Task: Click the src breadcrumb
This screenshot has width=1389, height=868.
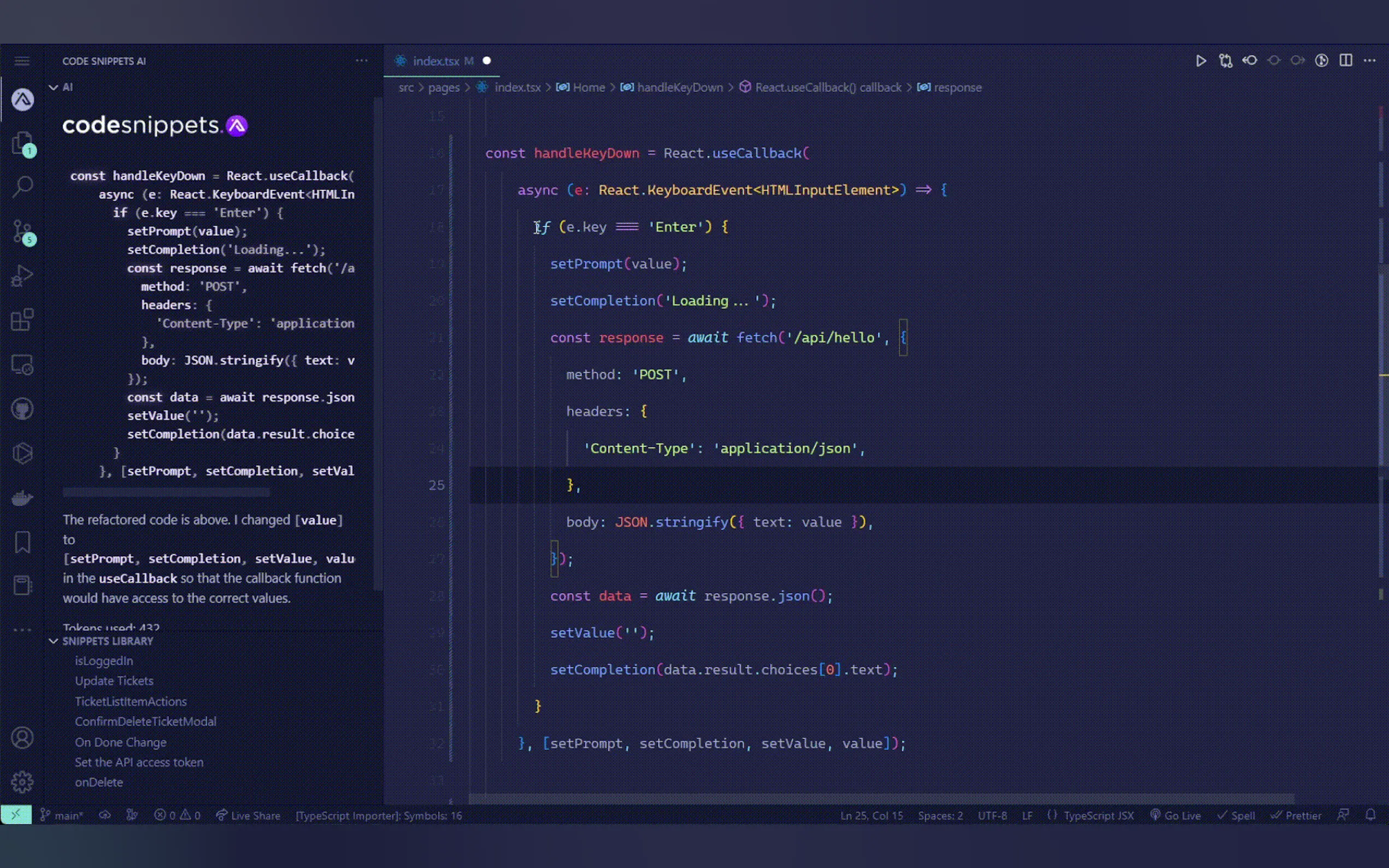Action: pyautogui.click(x=406, y=87)
